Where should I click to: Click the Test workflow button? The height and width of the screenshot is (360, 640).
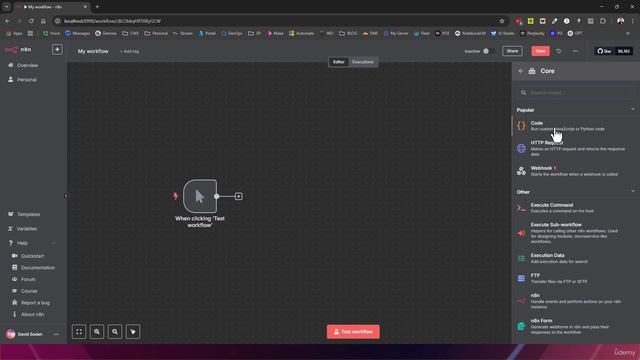click(353, 332)
